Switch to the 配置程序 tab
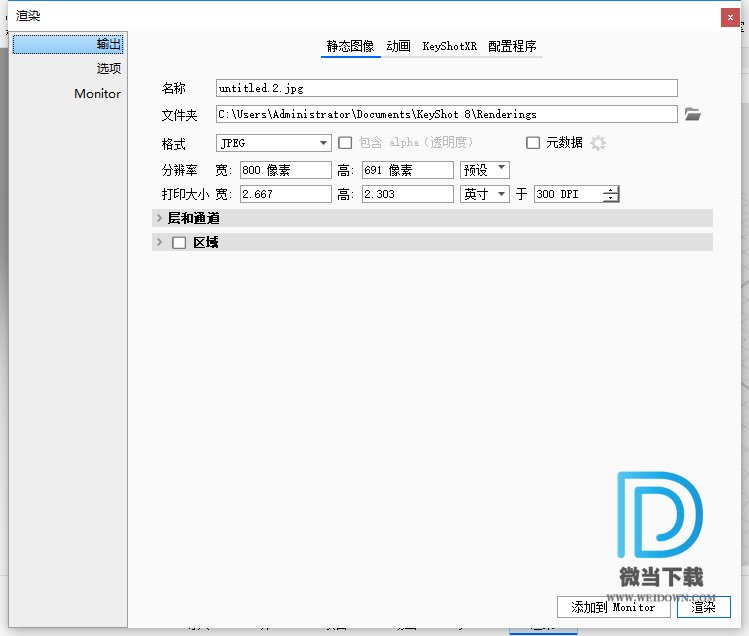This screenshot has width=749, height=636. pos(512,46)
